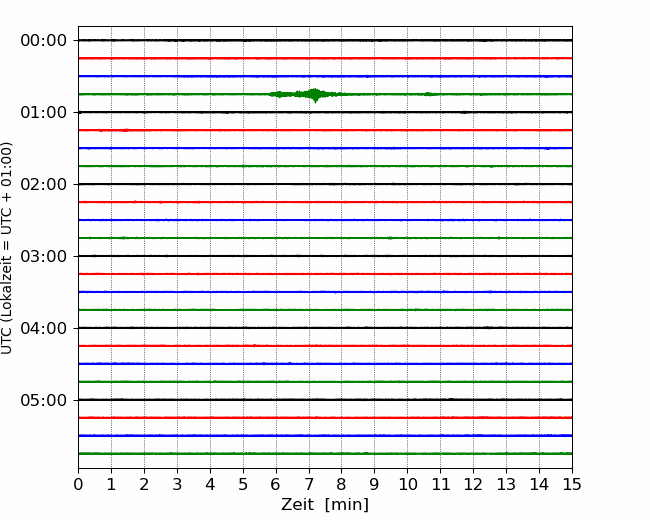
Task: Click the small green signal bump near minute 10.7
Action: point(430,94)
